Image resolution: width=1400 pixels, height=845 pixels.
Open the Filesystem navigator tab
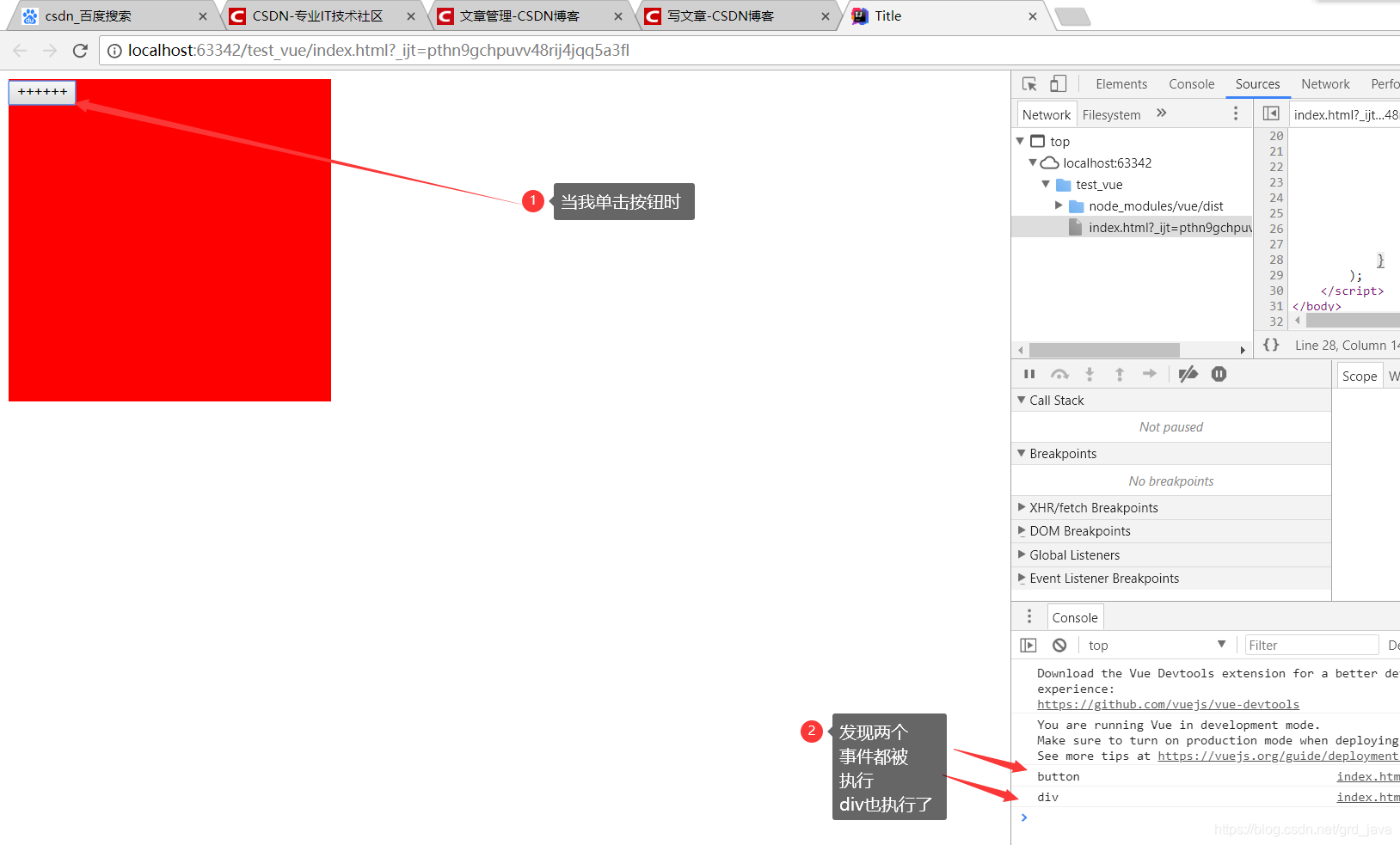coord(1111,114)
